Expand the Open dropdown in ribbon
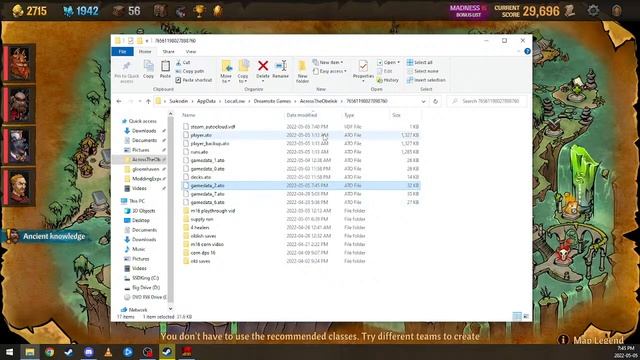The width and height of the screenshot is (640, 360). click(389, 62)
